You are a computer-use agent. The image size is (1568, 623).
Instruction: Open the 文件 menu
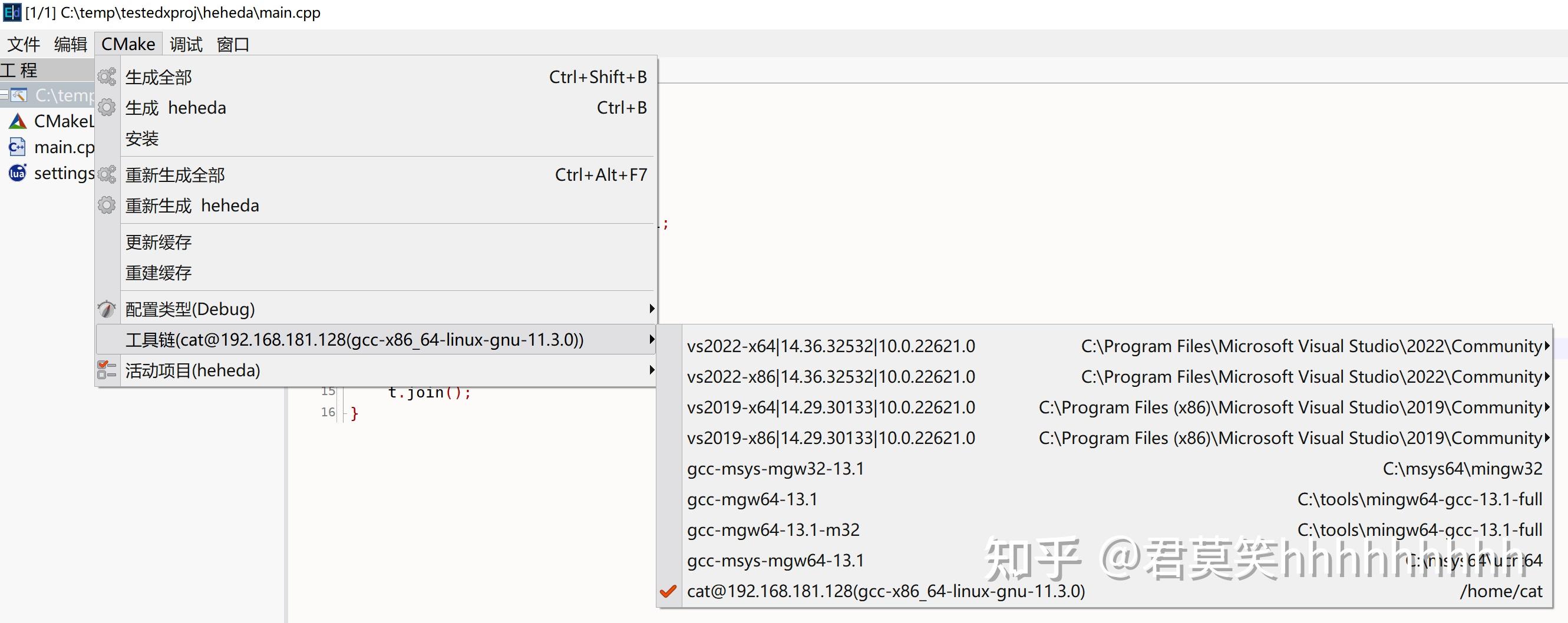(23, 44)
